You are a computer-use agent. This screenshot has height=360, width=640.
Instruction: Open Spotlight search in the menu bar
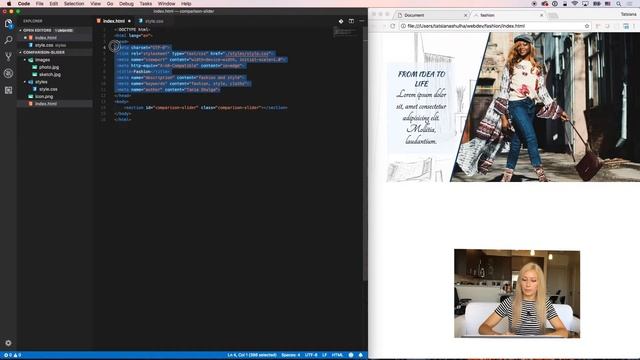coord(619,4)
